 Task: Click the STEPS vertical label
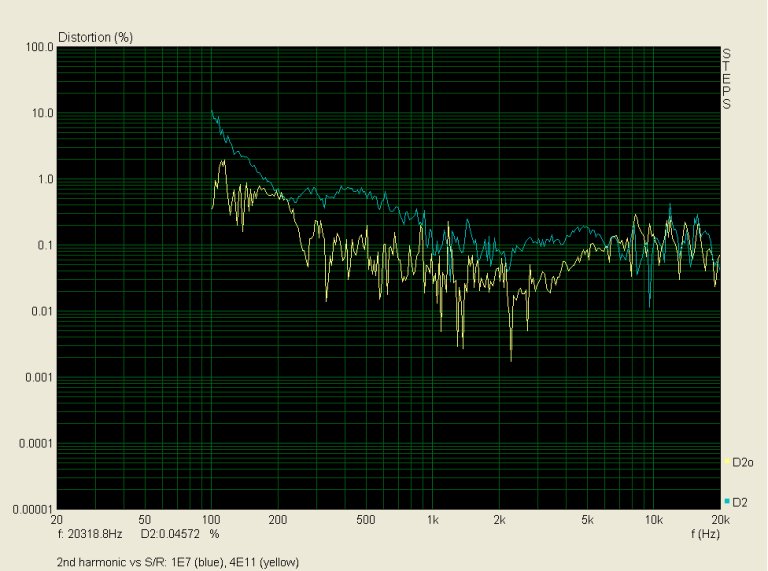(726, 79)
